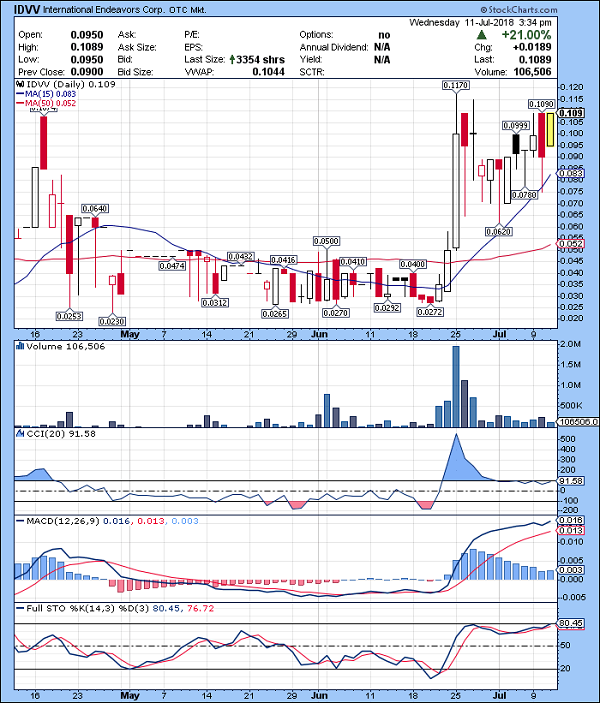Click the SCTR label
This screenshot has width=600, height=703.
[312, 72]
